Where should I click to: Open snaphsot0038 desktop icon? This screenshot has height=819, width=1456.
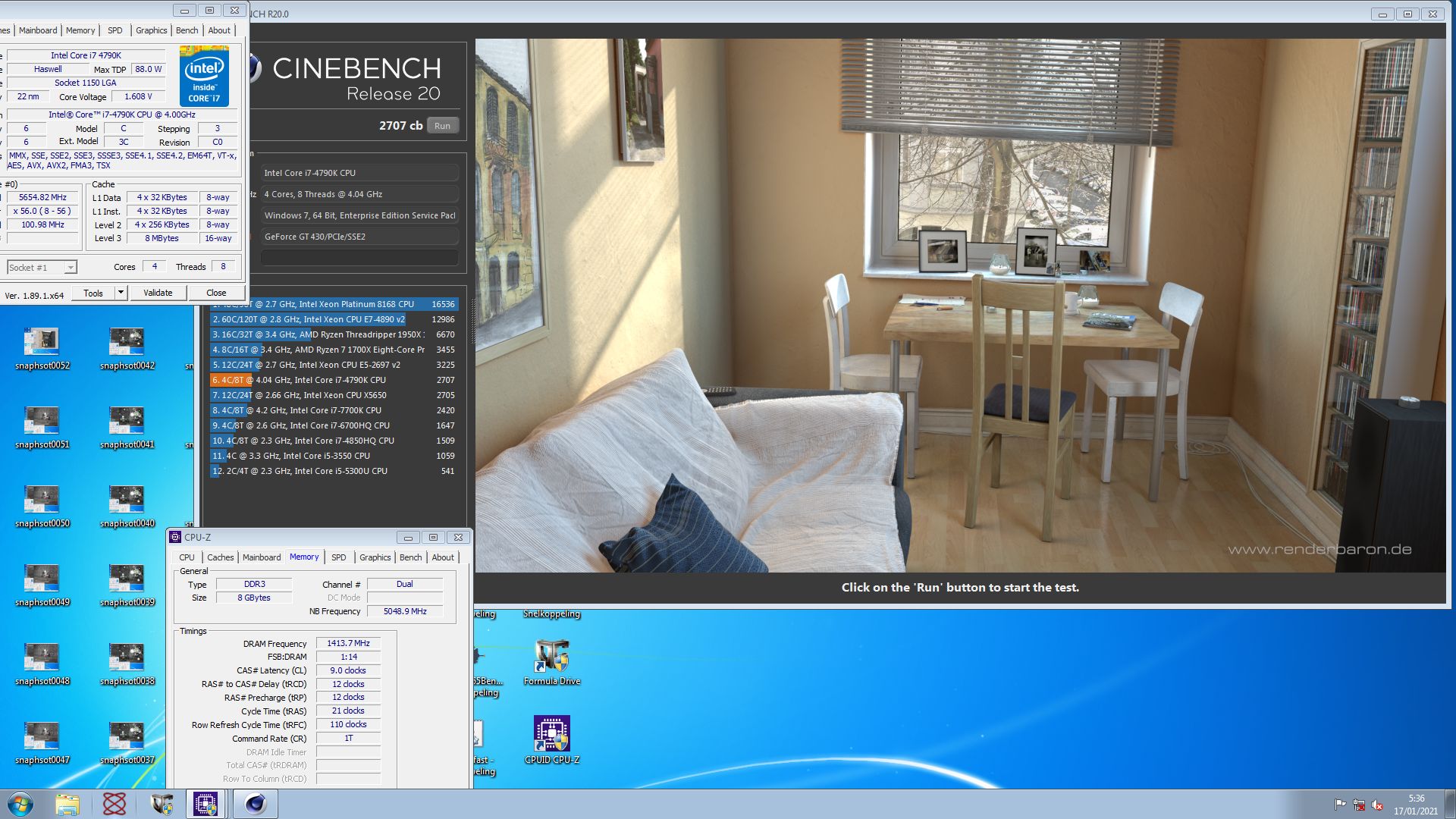pyautogui.click(x=127, y=664)
